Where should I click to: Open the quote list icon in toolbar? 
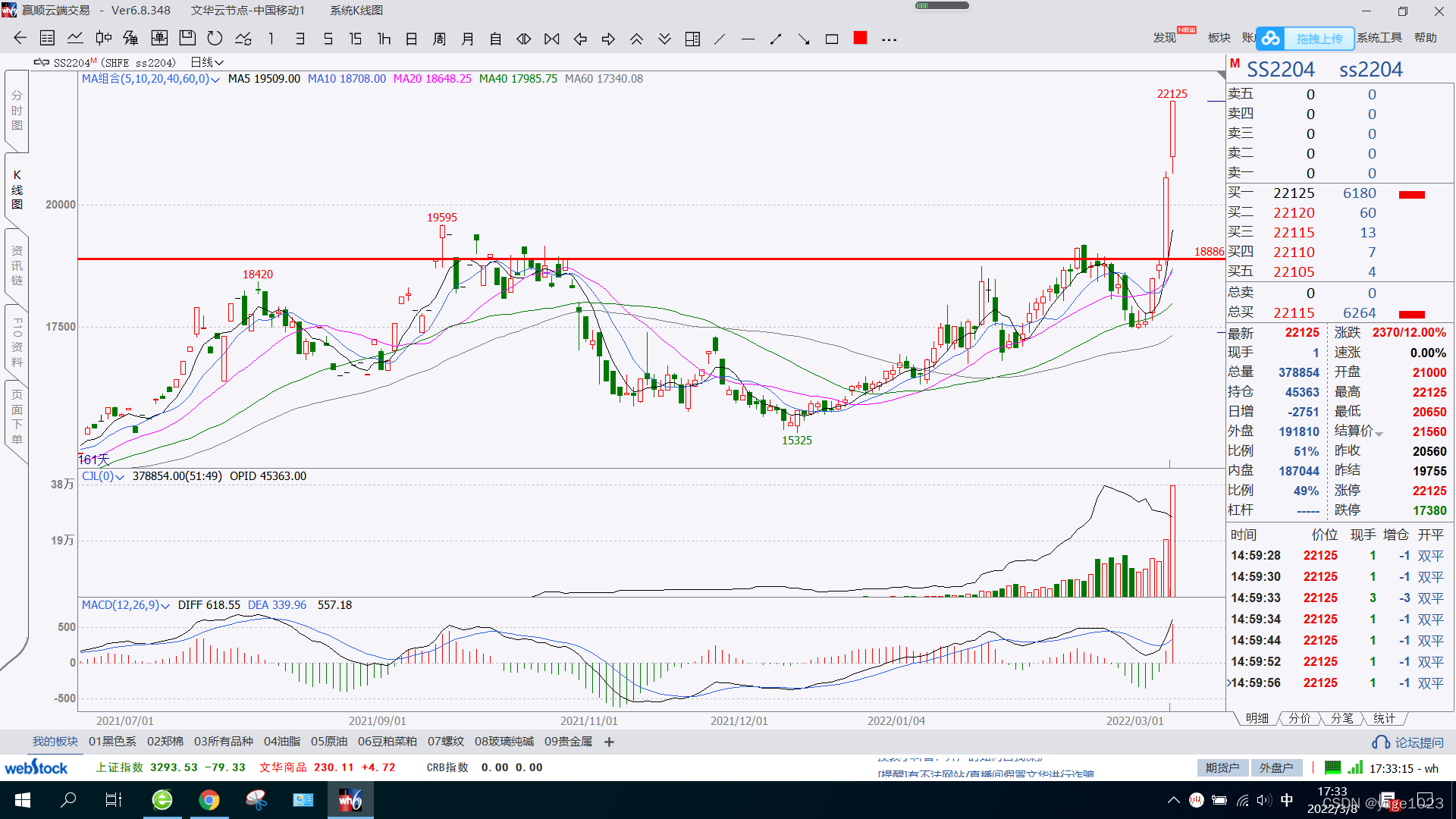(47, 39)
